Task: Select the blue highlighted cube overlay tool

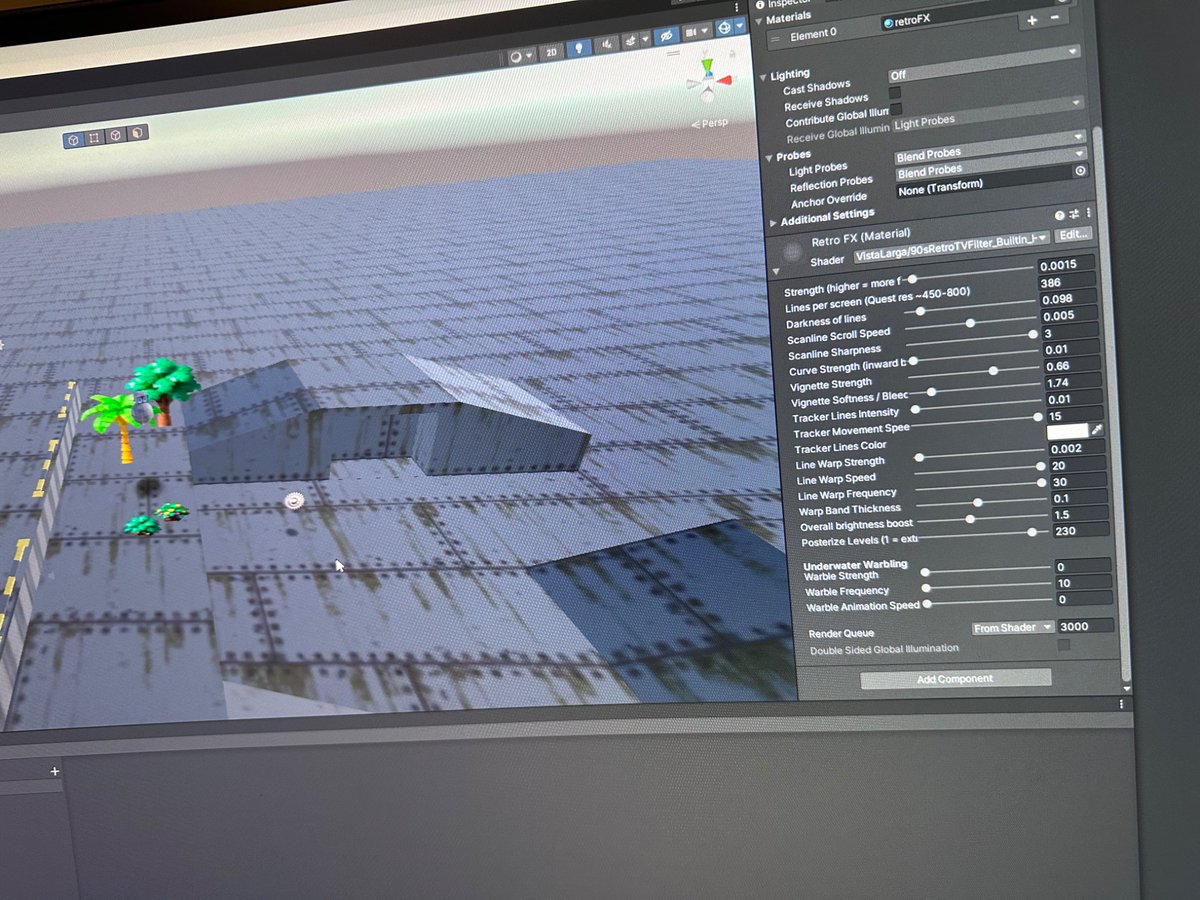Action: tap(73, 139)
